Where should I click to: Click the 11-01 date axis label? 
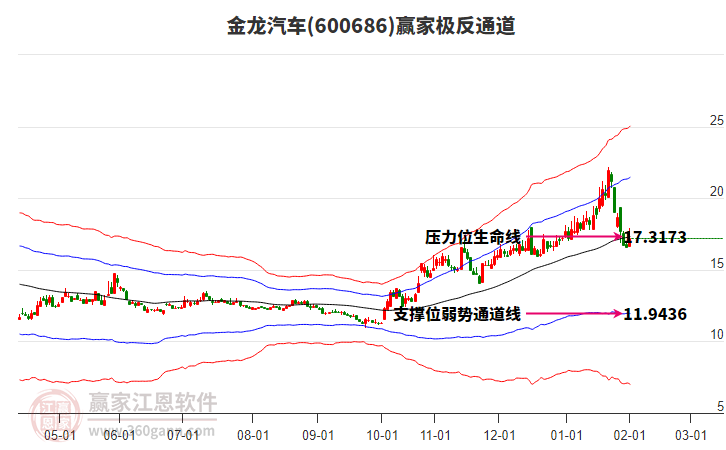(435, 435)
